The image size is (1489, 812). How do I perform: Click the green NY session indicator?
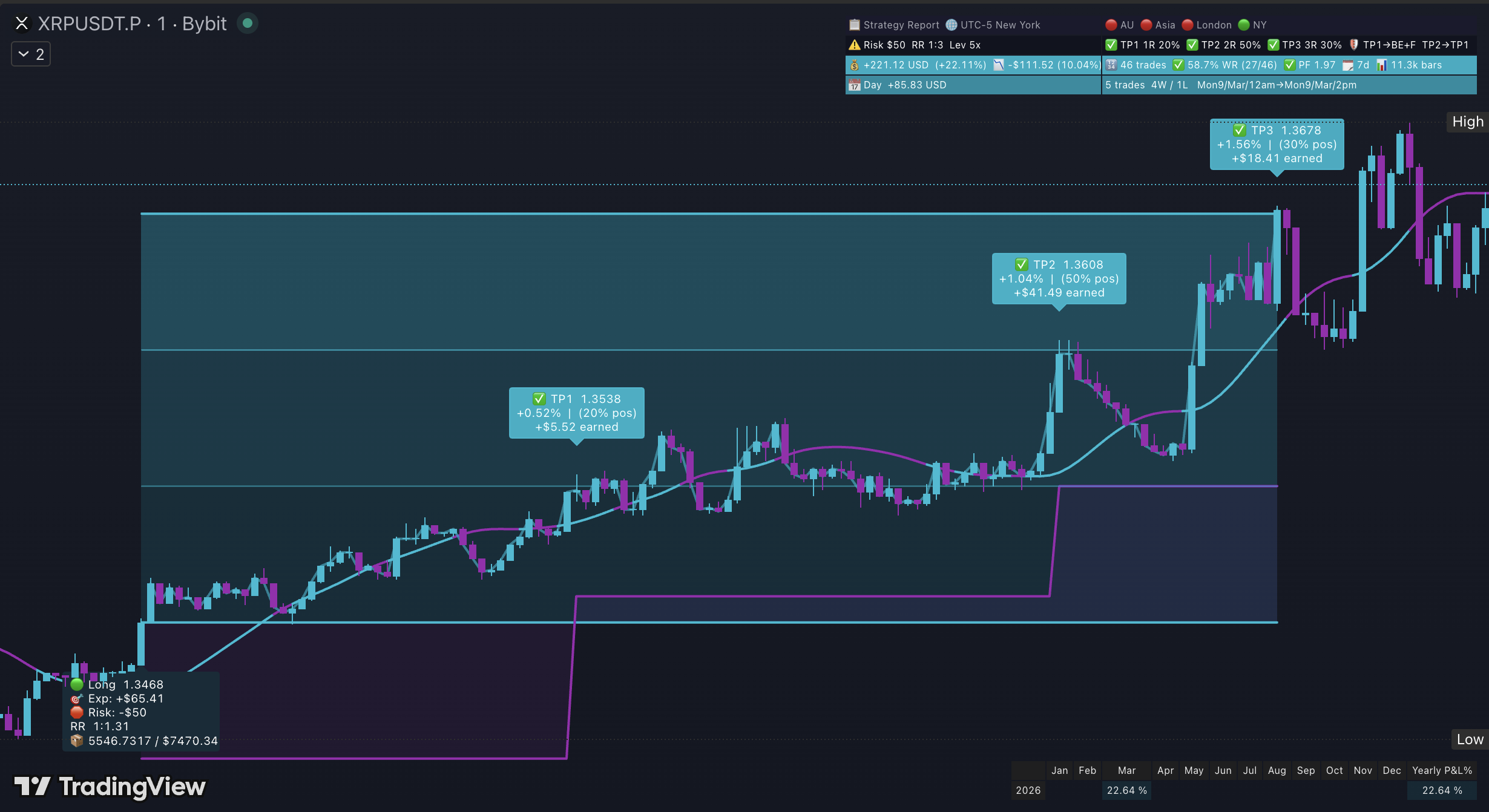click(x=1244, y=25)
